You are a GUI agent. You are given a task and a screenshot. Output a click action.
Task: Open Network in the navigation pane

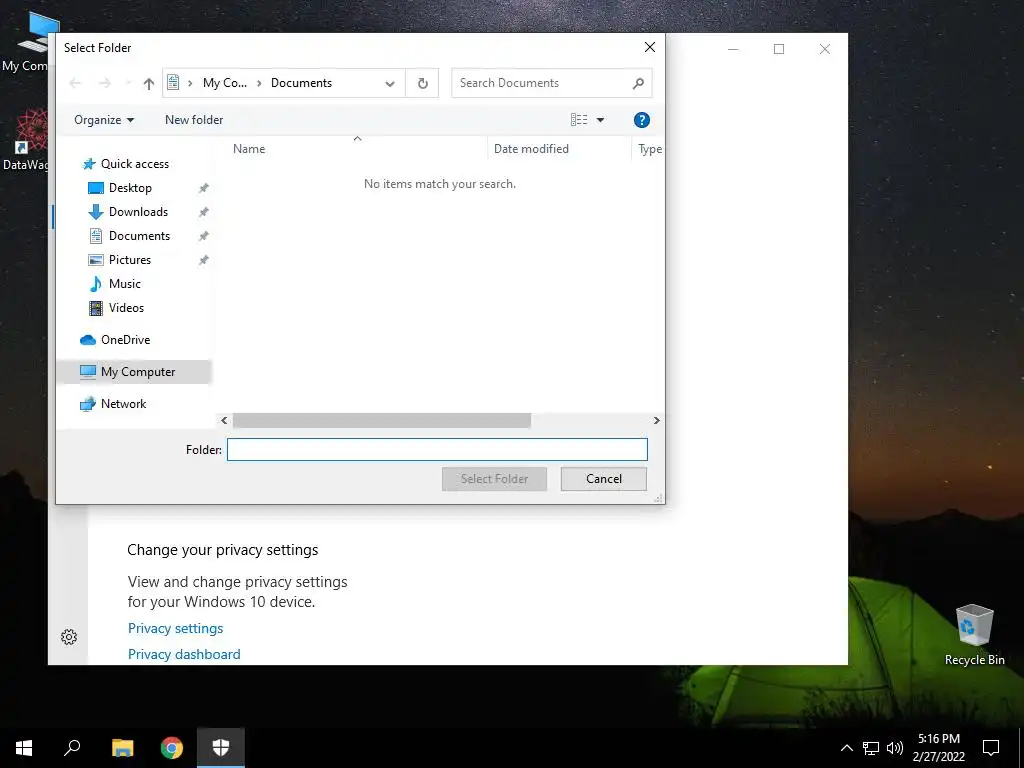tap(123, 404)
